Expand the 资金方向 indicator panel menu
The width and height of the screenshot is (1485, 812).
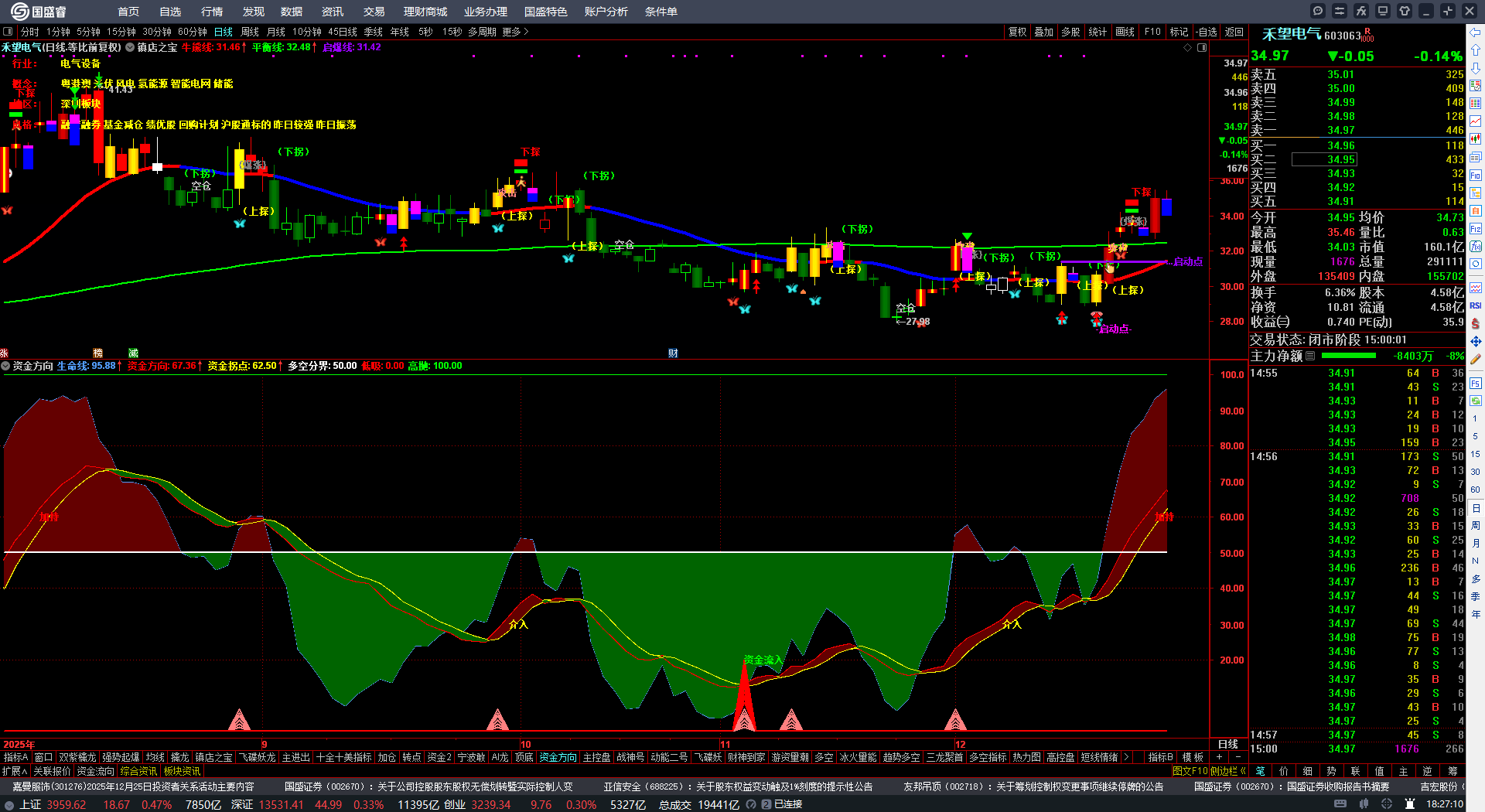[6, 366]
